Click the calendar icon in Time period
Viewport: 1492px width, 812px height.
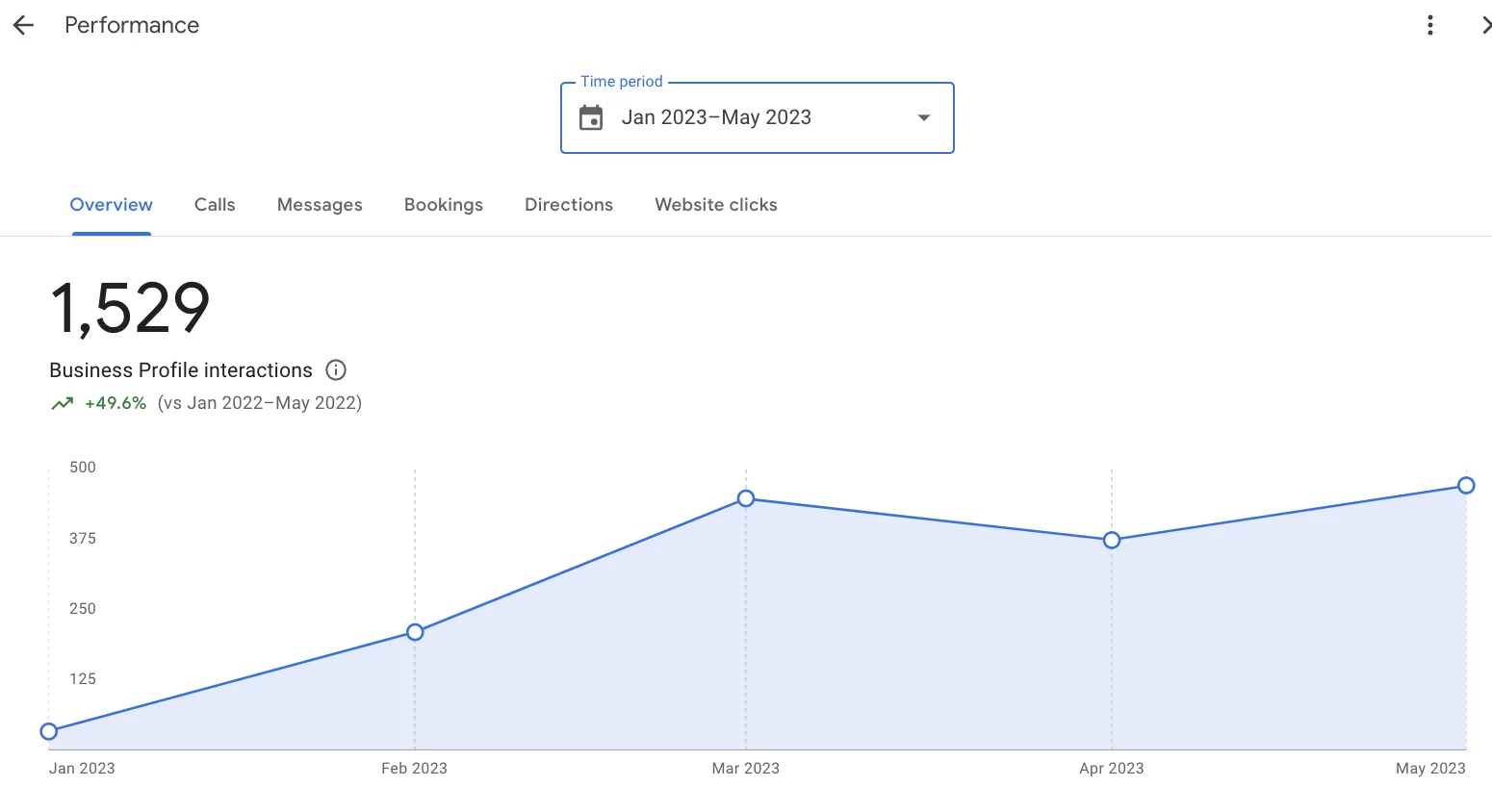pos(591,118)
